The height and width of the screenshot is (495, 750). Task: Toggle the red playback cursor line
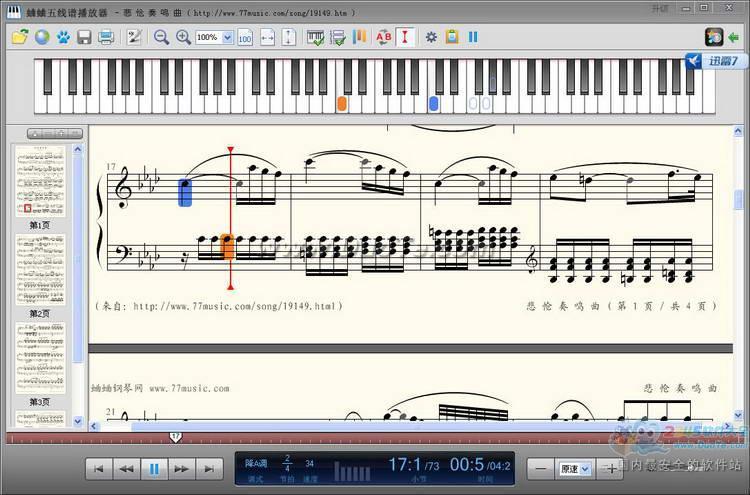(x=405, y=37)
